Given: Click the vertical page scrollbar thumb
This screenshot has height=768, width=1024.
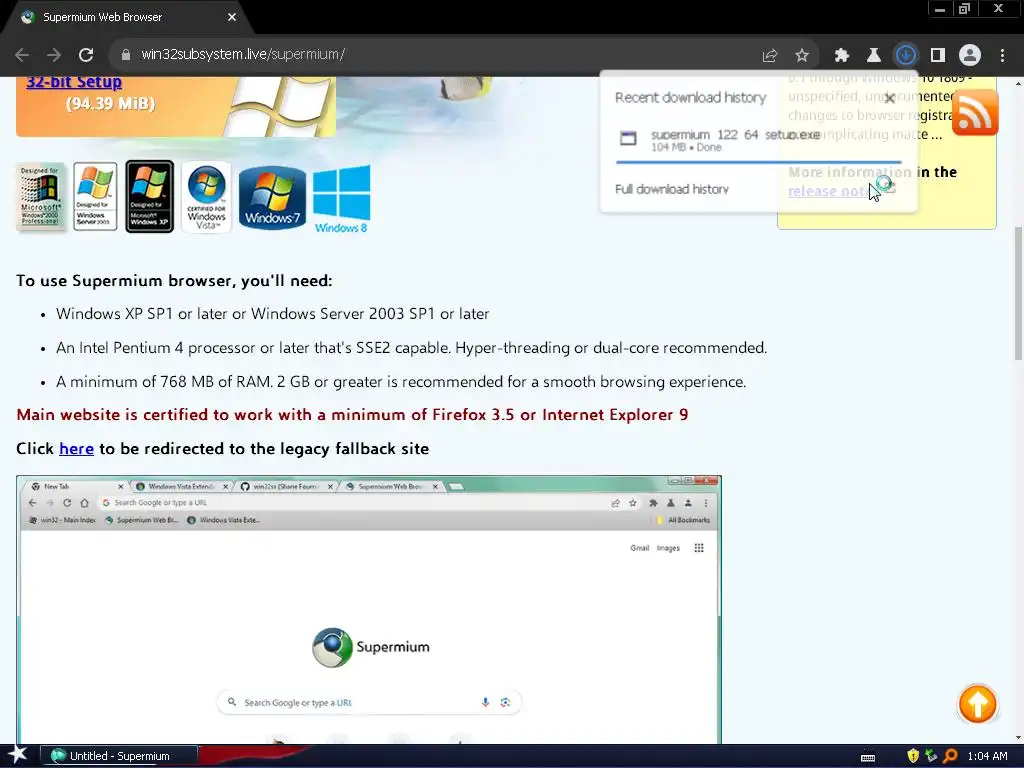Looking at the screenshot, I should tap(1018, 293).
